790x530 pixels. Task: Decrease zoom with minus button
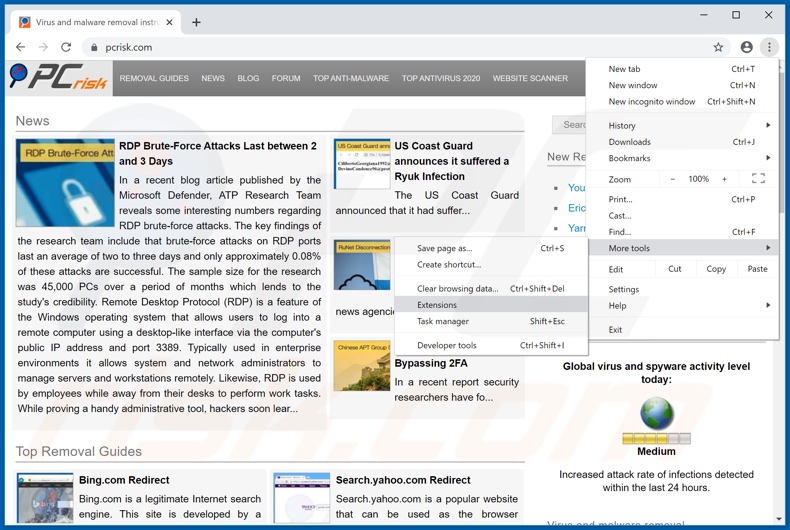click(x=673, y=179)
